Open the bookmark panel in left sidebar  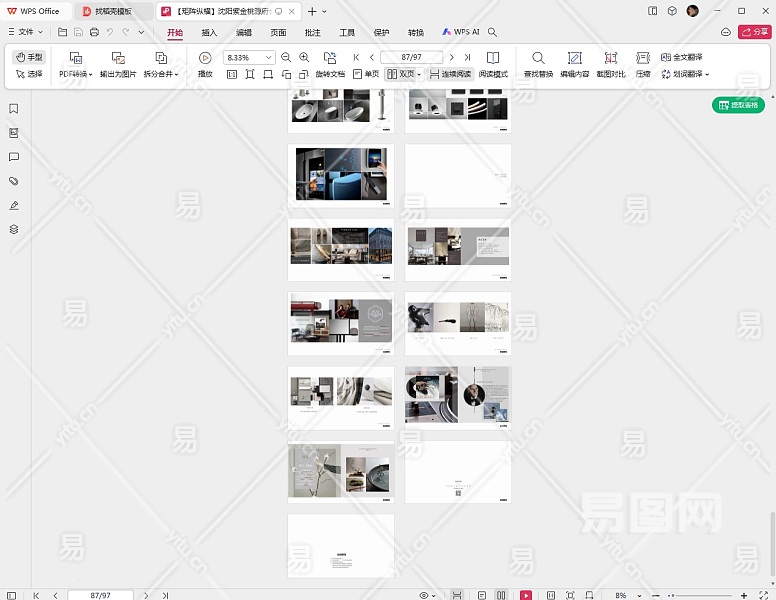point(14,109)
